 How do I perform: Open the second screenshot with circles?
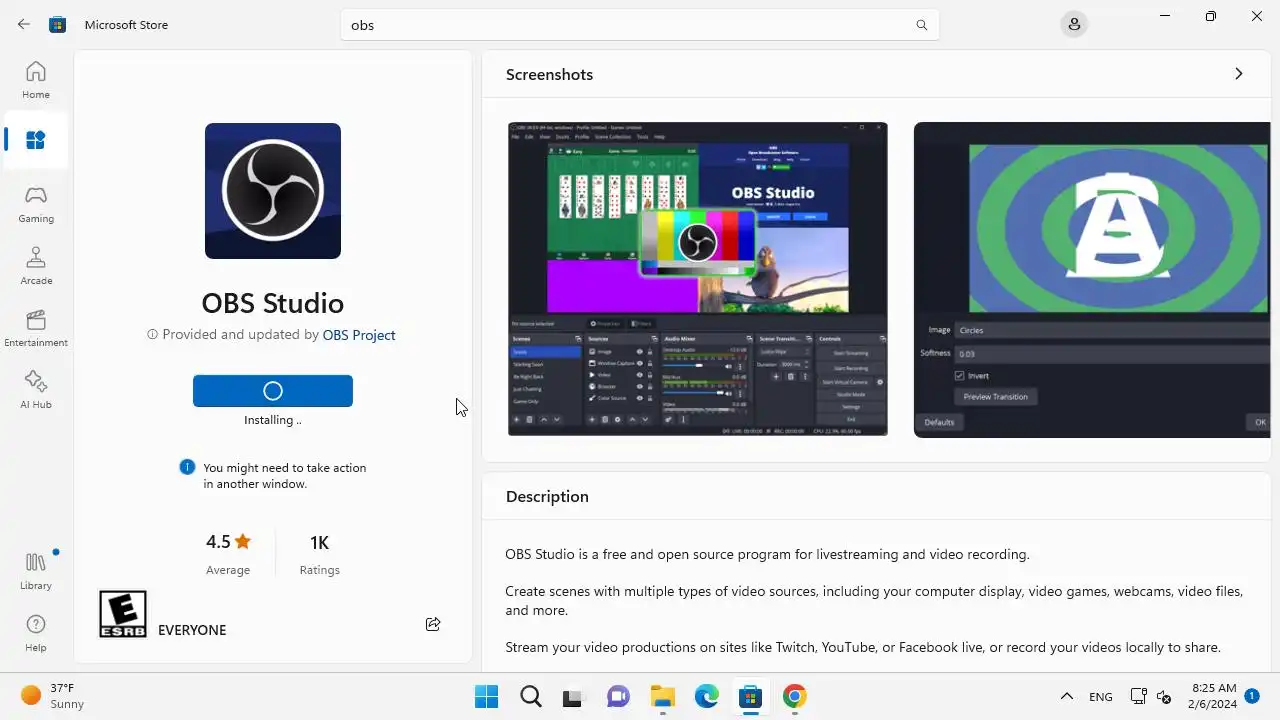[1092, 279]
